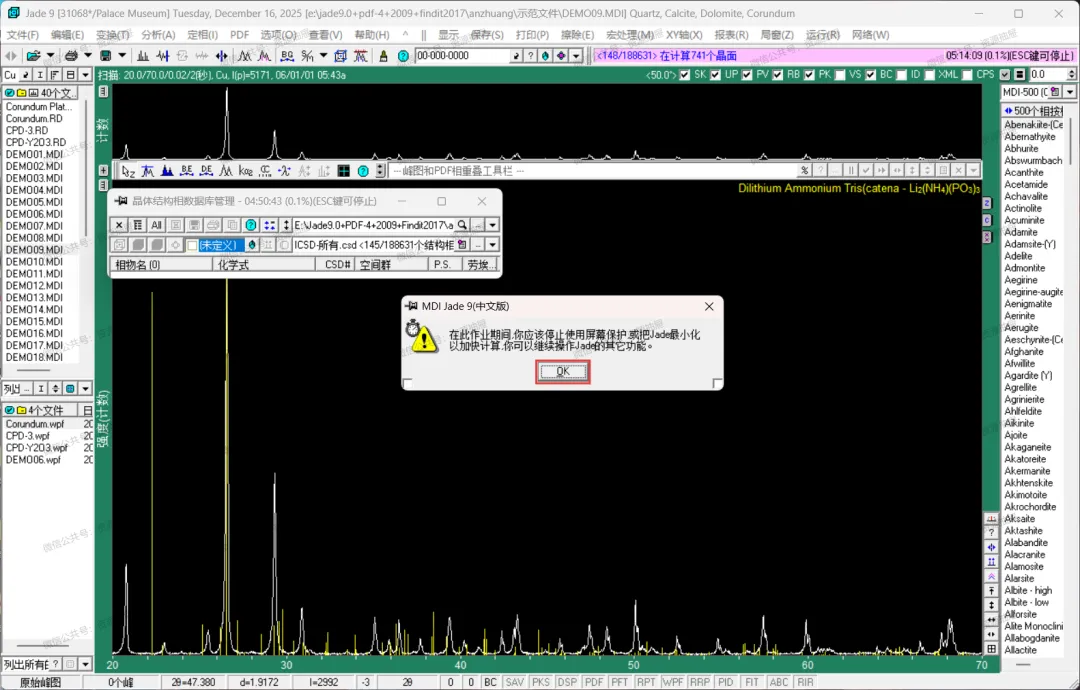Viewport: 1080px width, 690px height.
Task: Click the intensity stepper arrows next to 0.0
Action: click(x=1071, y=74)
